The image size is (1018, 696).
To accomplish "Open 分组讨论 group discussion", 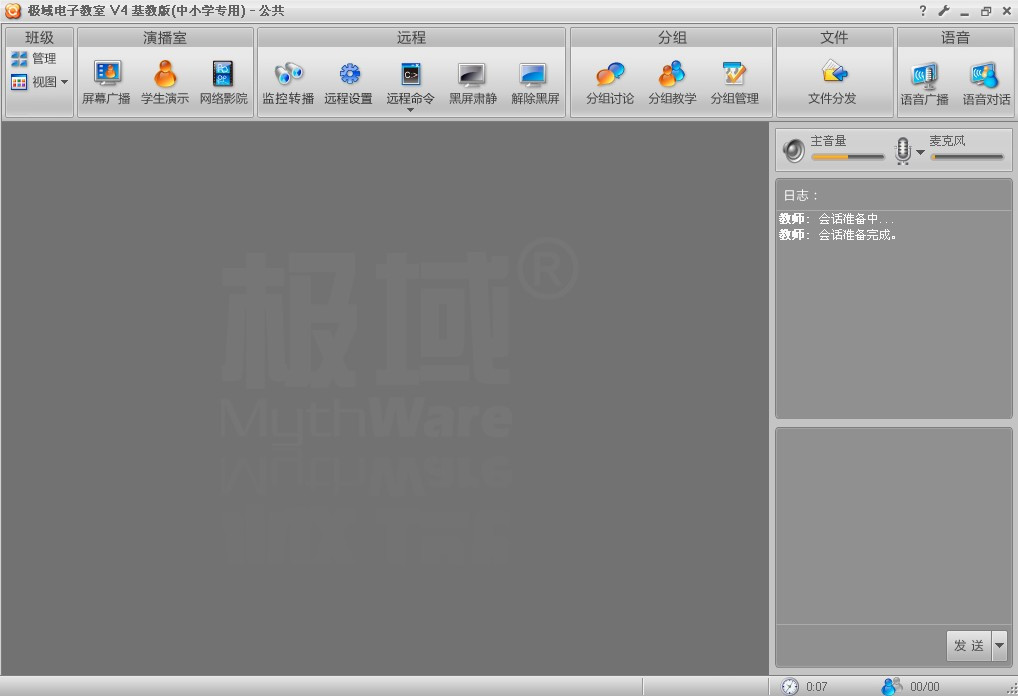I will (x=610, y=81).
